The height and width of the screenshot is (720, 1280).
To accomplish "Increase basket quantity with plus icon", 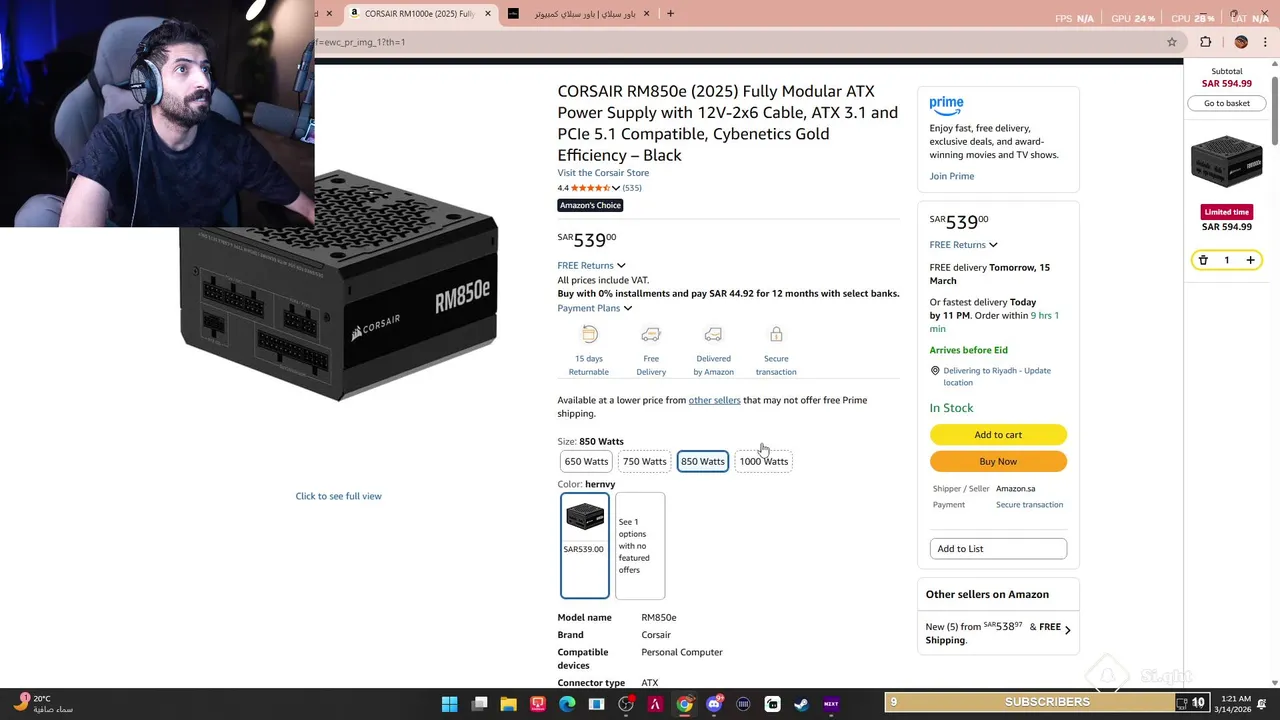I will coord(1250,260).
